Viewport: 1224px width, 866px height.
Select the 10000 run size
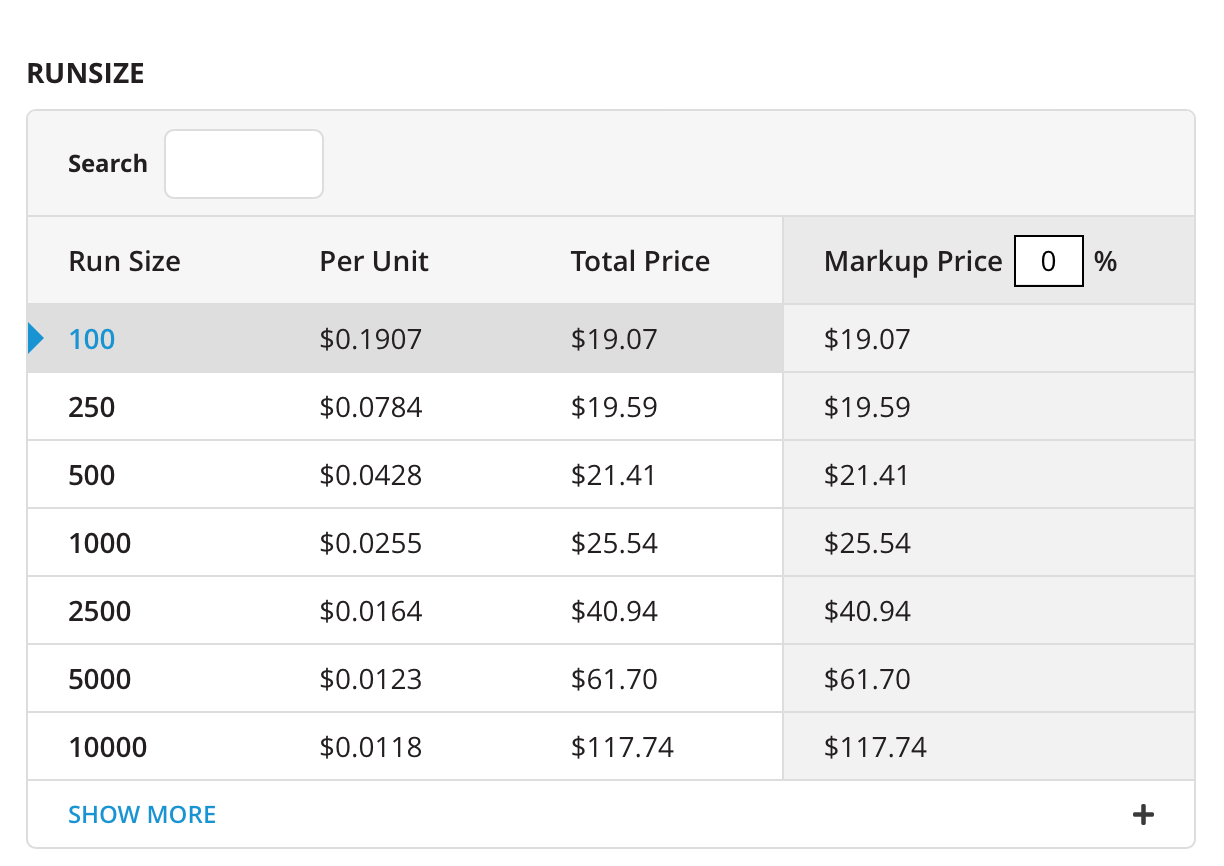pos(108,747)
